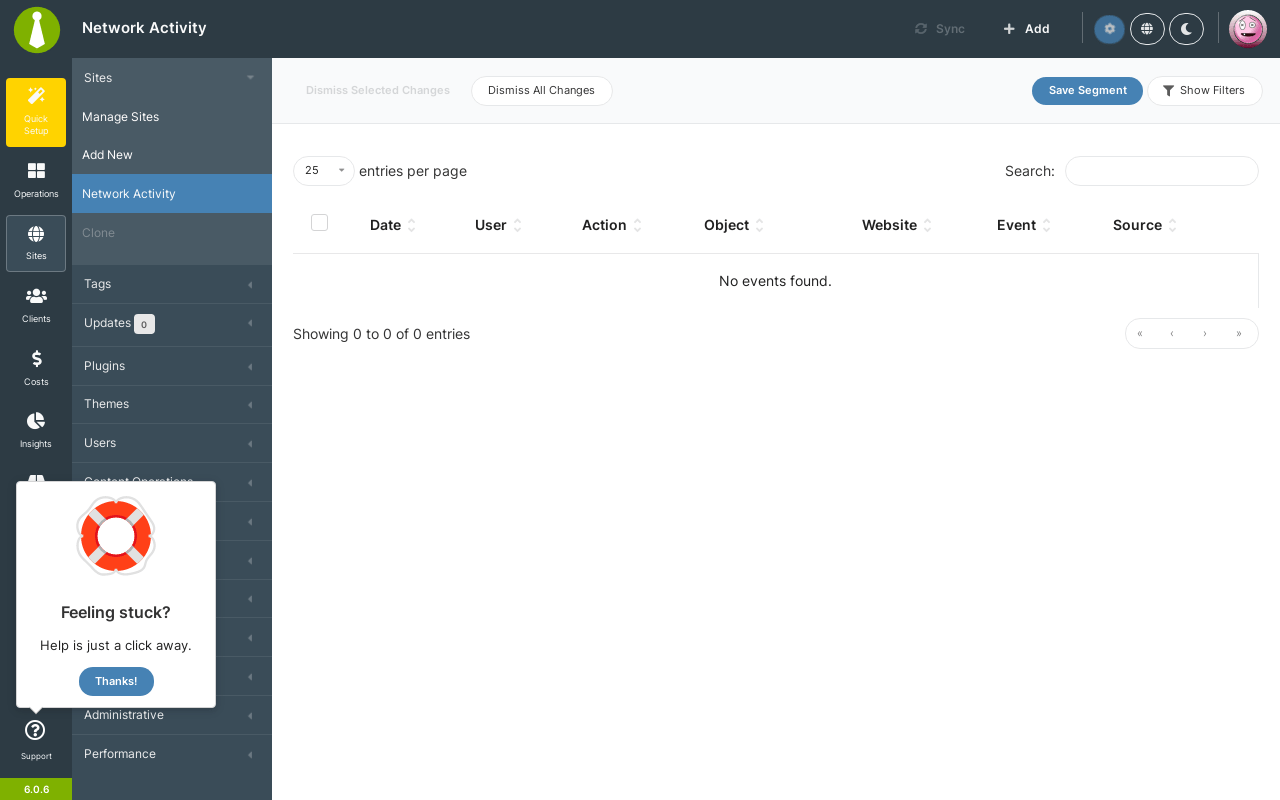This screenshot has width=1280, height=800.
Task: Click the Support question mark icon
Action: [35, 730]
